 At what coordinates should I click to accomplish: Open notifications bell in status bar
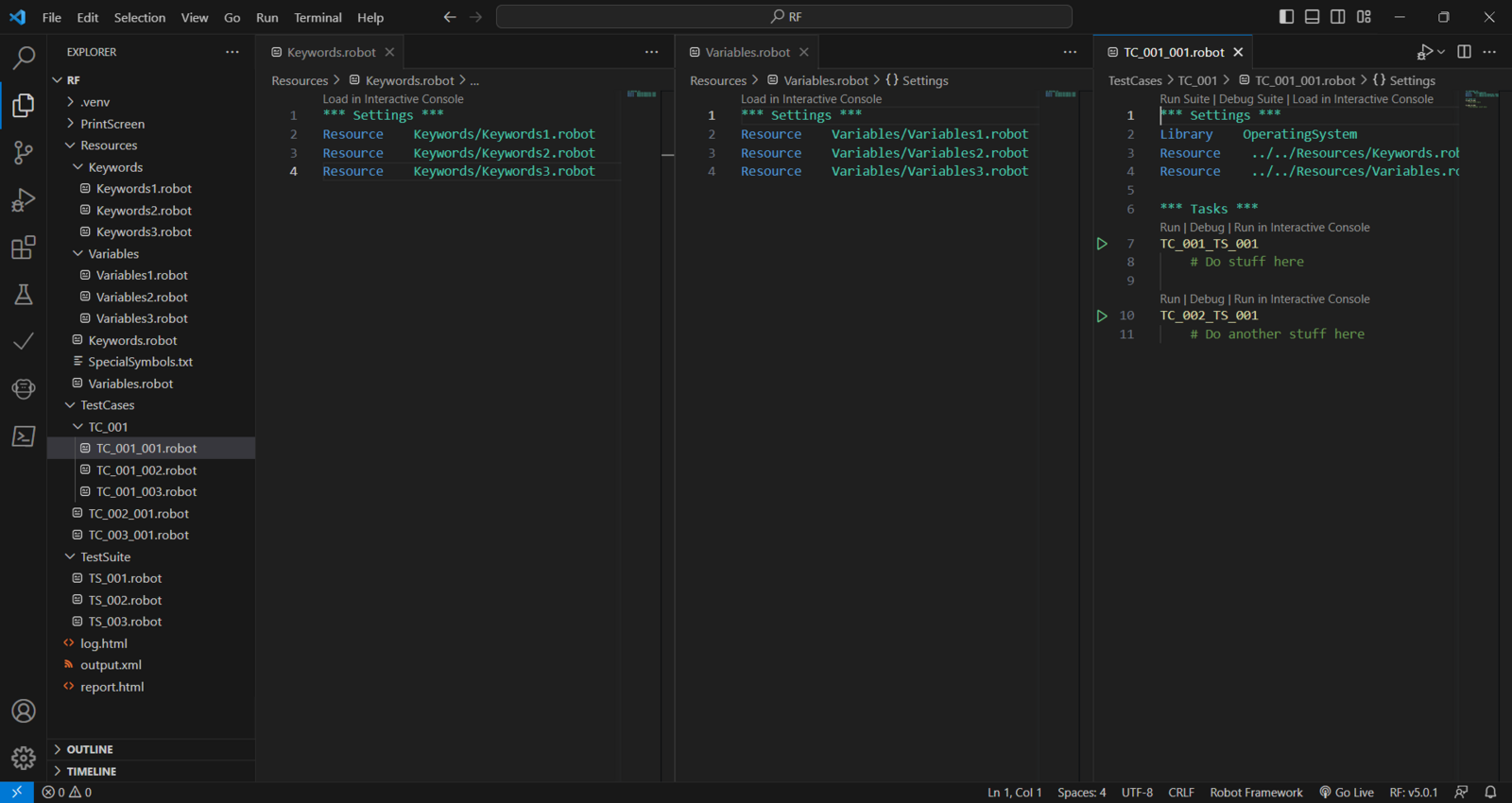(1490, 793)
